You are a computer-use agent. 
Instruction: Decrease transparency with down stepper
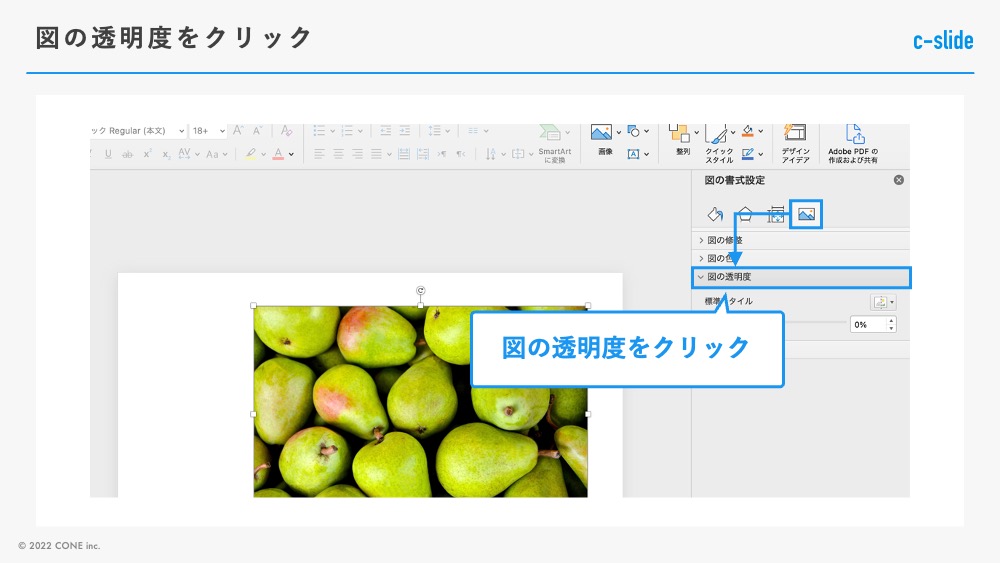(x=892, y=328)
